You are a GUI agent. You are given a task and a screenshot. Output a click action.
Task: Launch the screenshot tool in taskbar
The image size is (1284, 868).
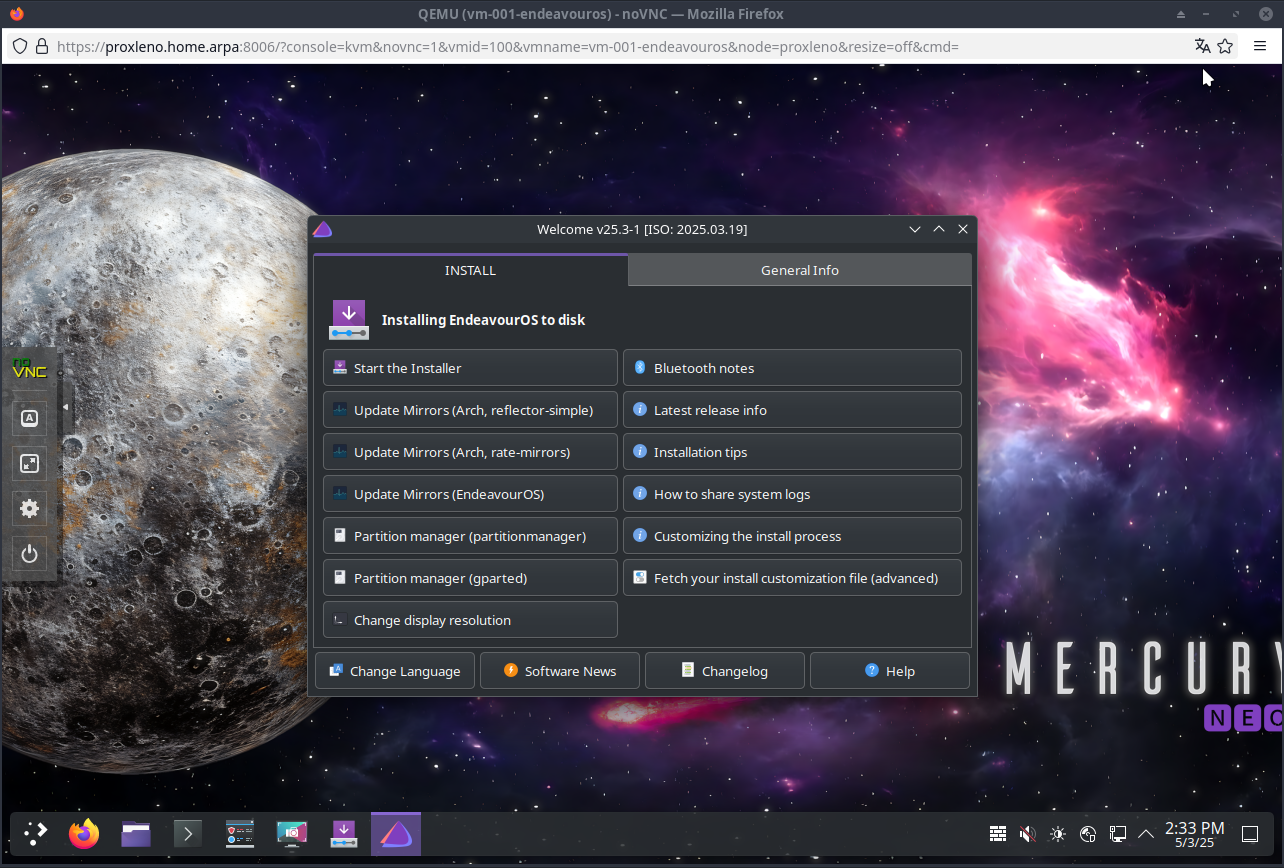coord(292,834)
